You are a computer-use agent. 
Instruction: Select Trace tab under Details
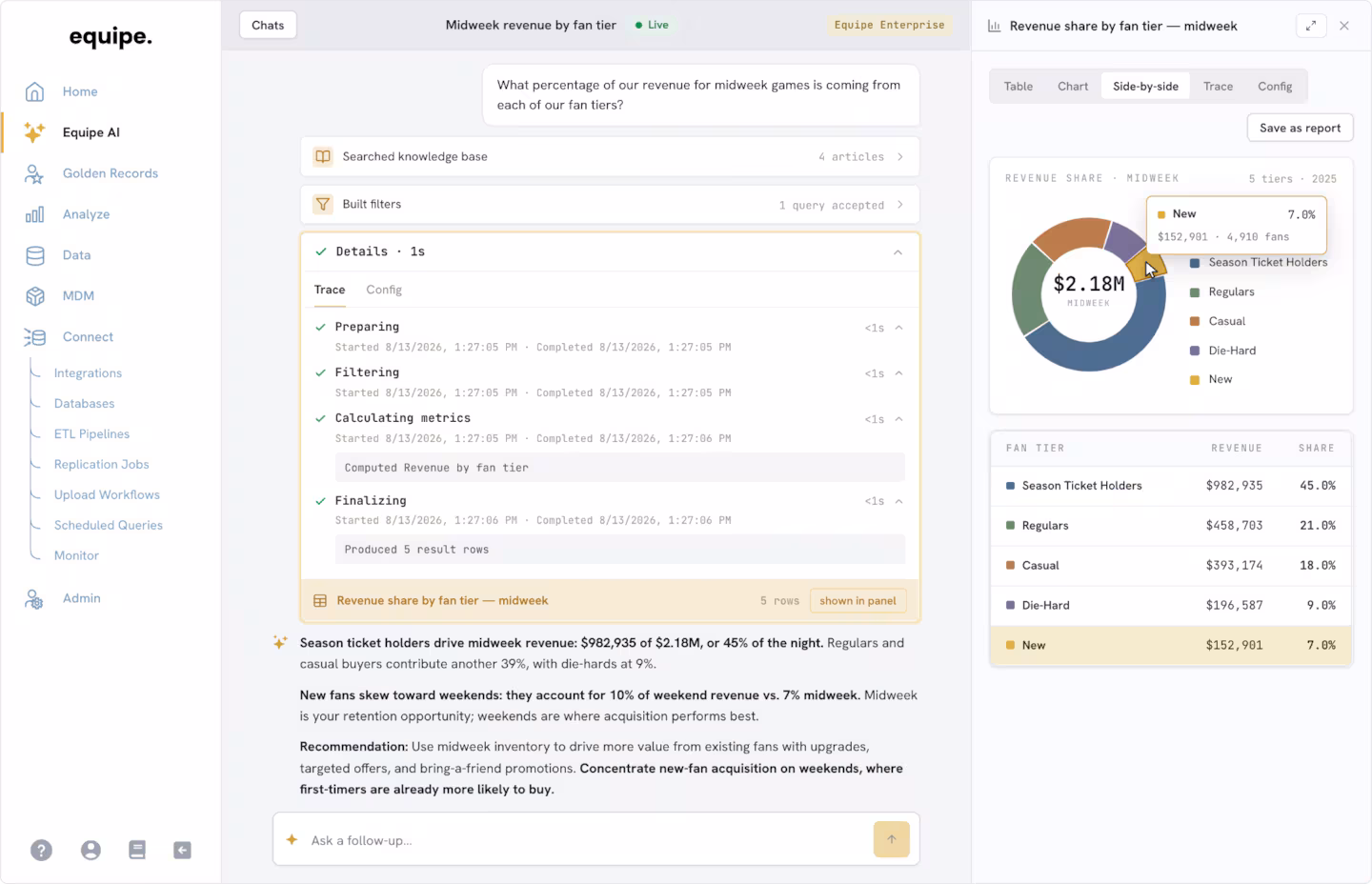(330, 290)
